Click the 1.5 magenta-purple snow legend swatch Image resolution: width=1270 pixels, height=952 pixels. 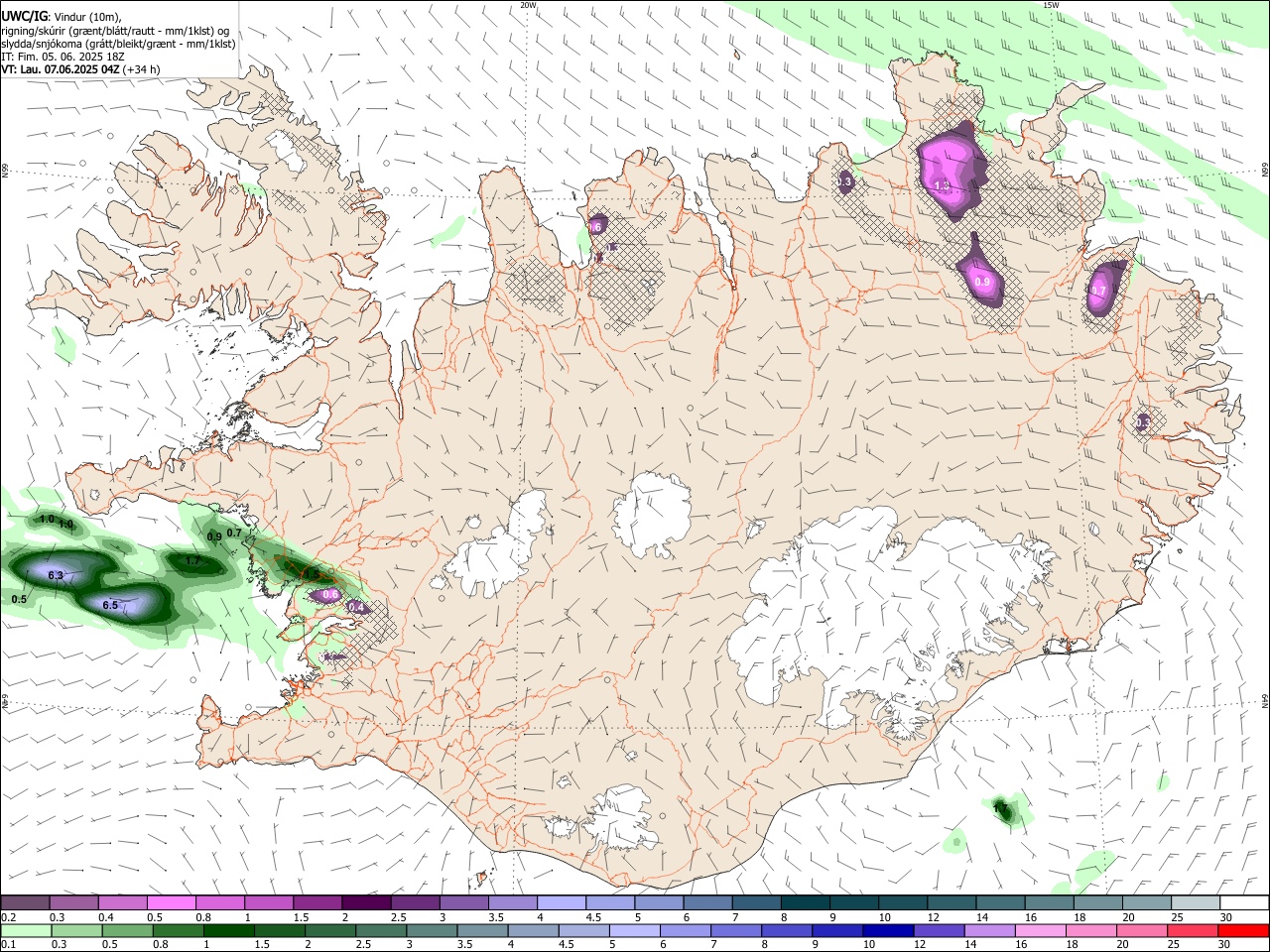coord(317,902)
